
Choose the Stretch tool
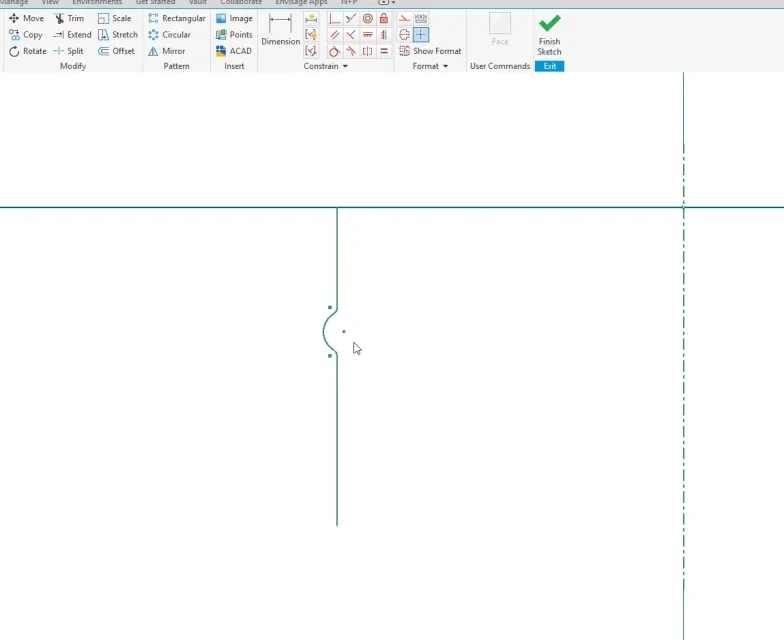118,35
